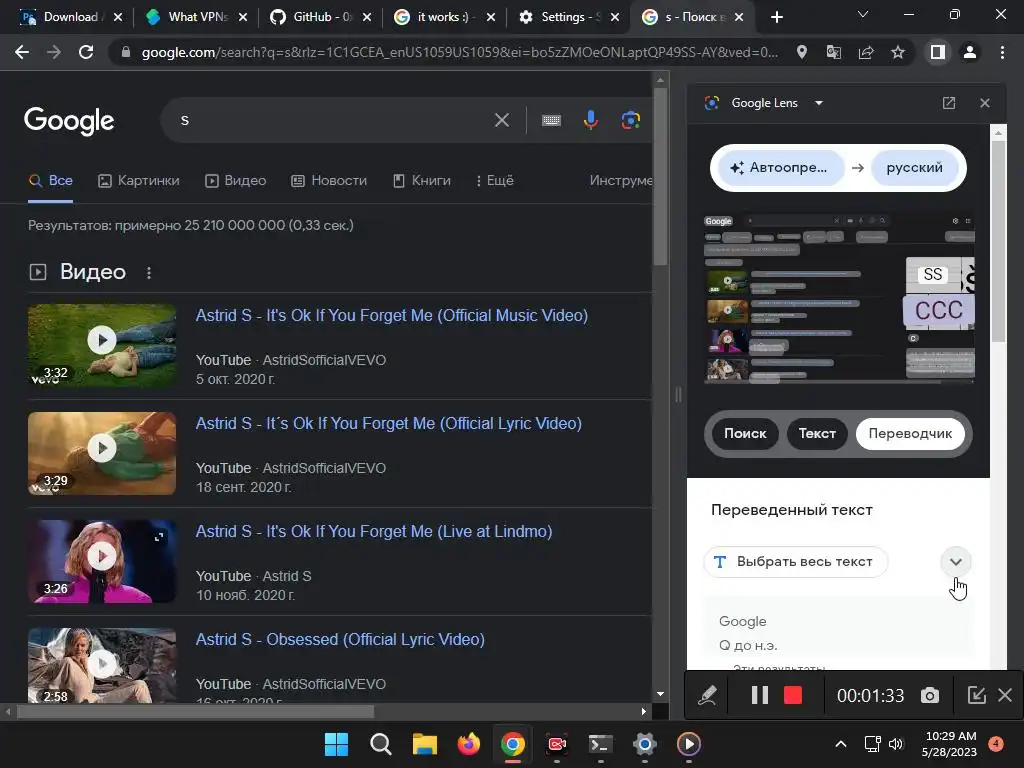This screenshot has width=1024, height=768.
Task: Expand translated text with chevron button
Action: [955, 562]
